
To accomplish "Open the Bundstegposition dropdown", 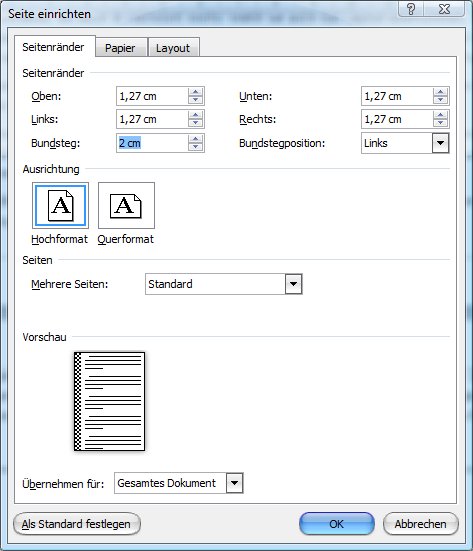I will click(x=440, y=143).
